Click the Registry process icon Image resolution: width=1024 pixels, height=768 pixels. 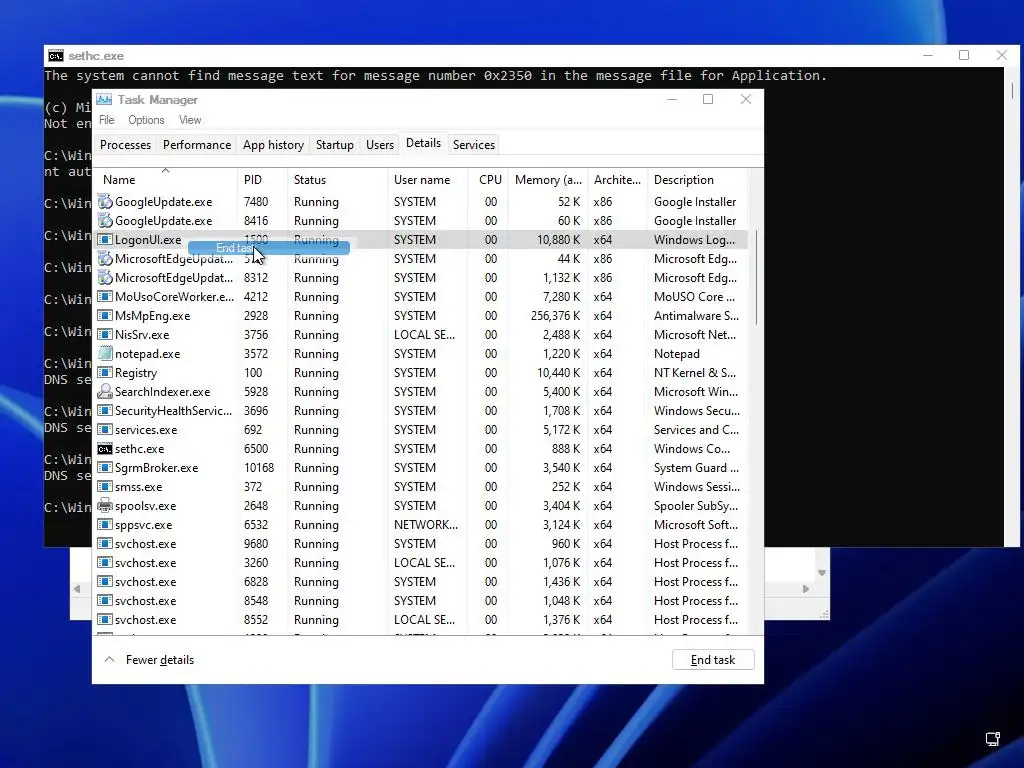click(x=104, y=372)
